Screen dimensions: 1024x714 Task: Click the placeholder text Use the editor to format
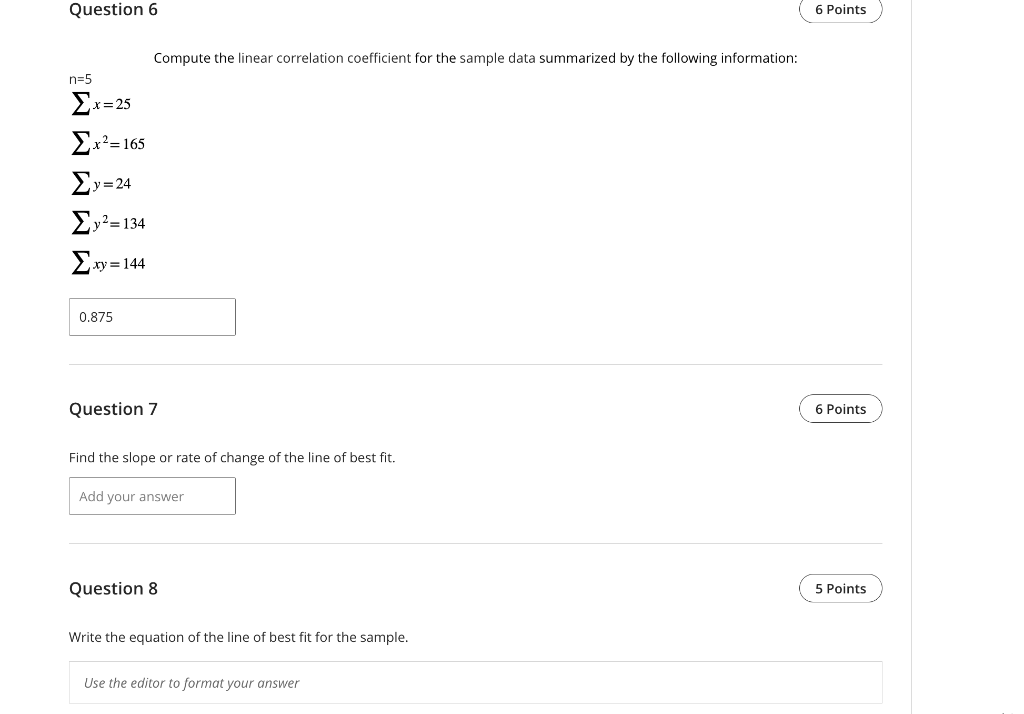[192, 682]
